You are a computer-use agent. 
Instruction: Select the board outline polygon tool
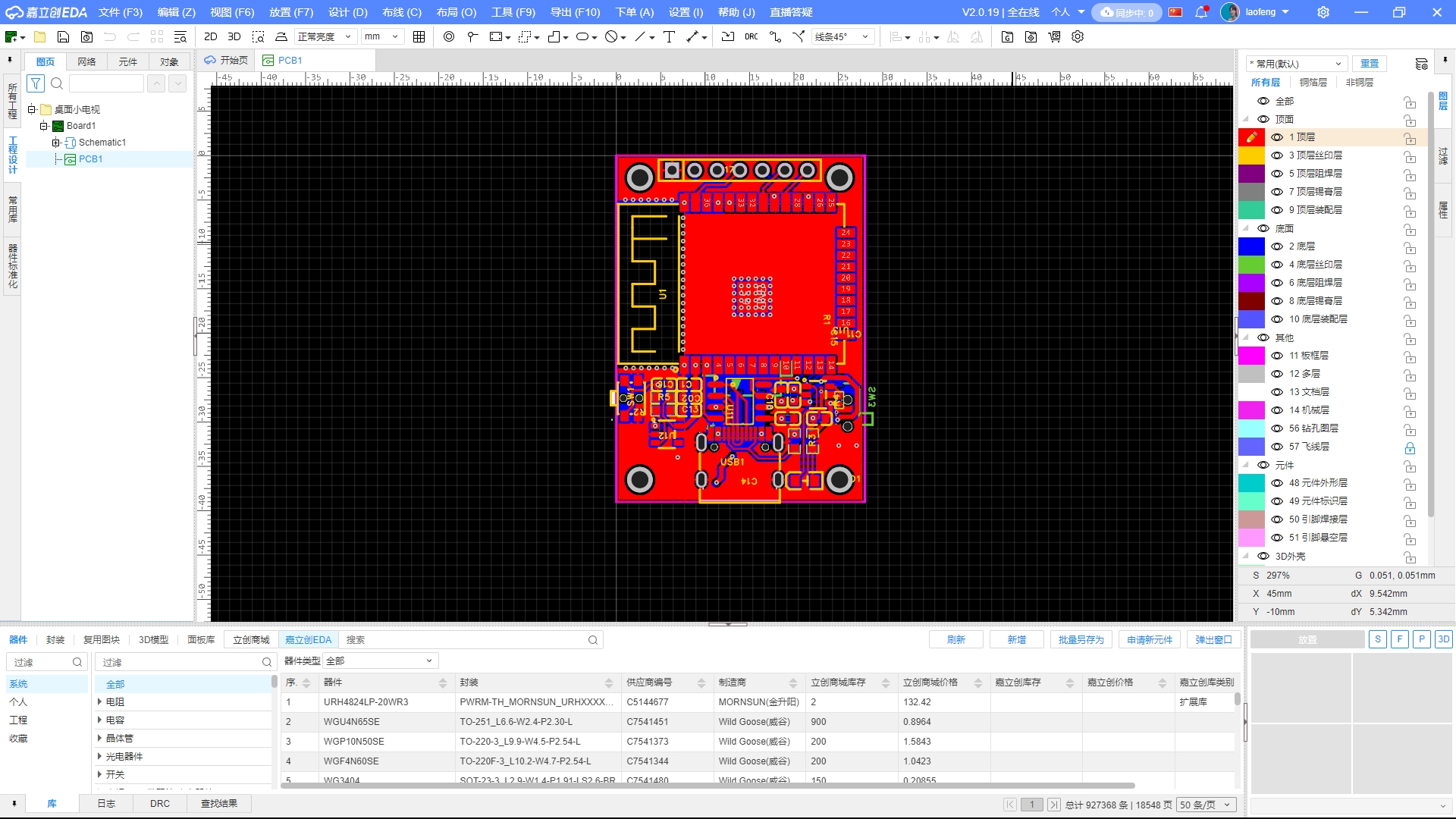[x=554, y=36]
